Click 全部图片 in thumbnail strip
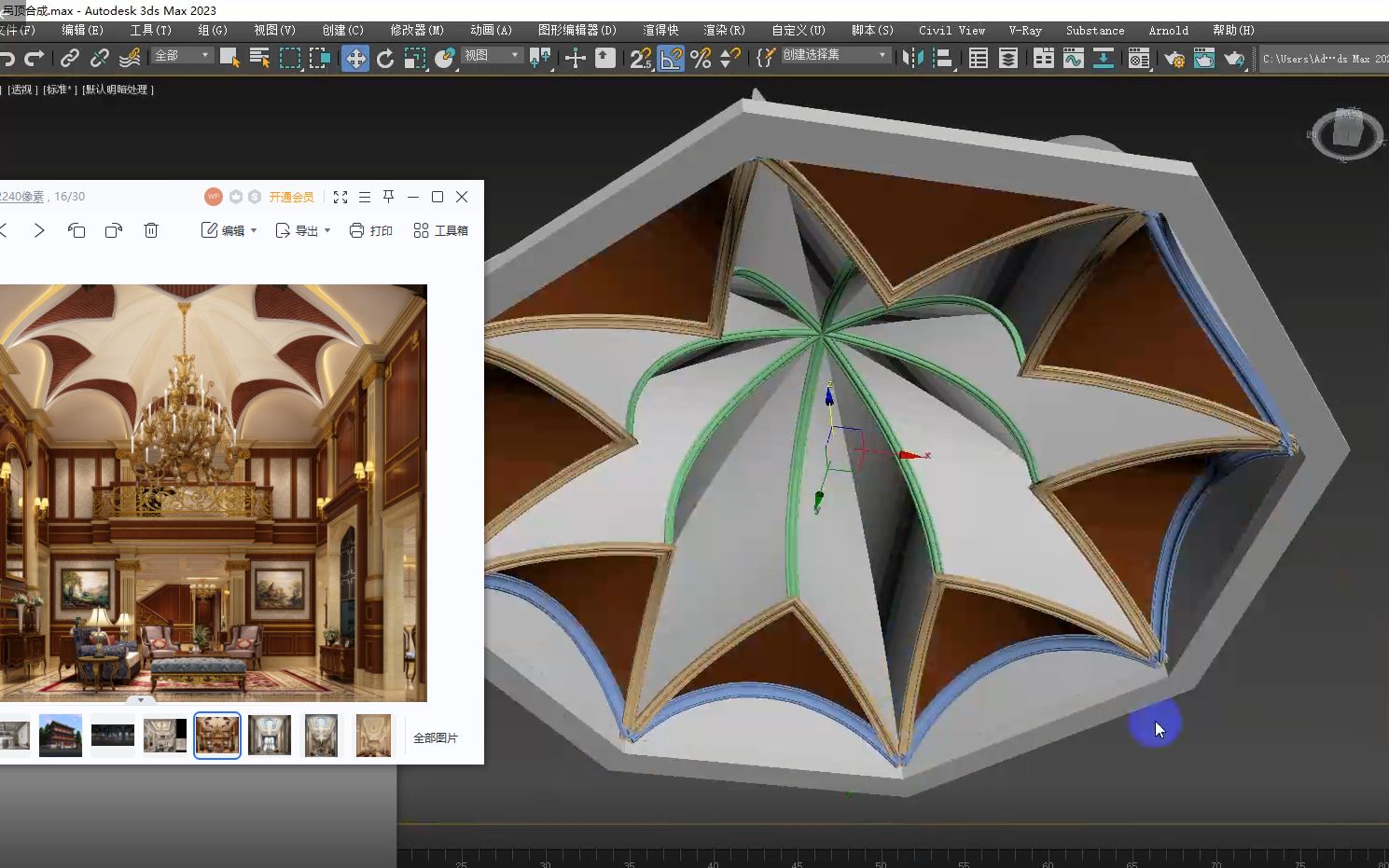Viewport: 1389px width, 868px height. pyautogui.click(x=436, y=737)
